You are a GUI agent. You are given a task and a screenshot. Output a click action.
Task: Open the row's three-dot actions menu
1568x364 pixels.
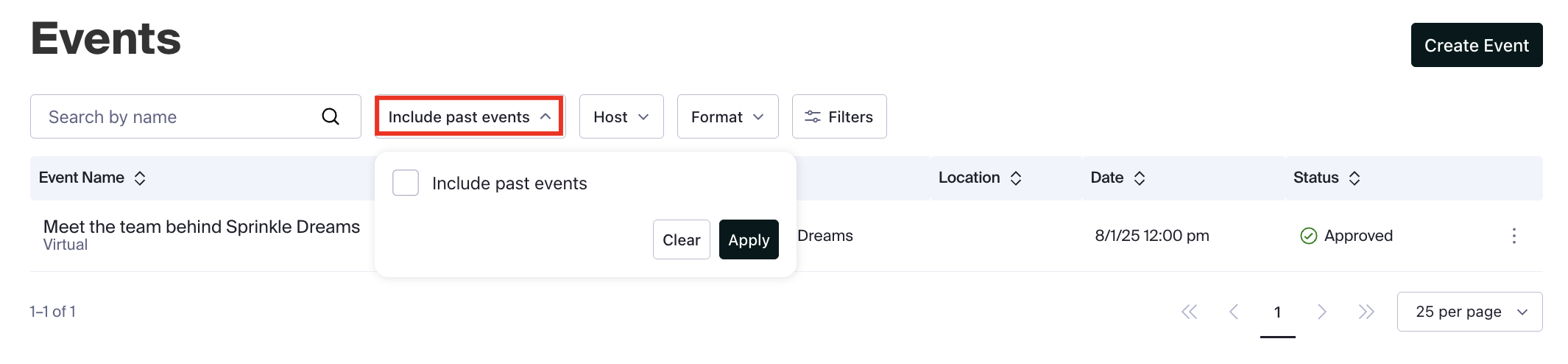(1514, 236)
